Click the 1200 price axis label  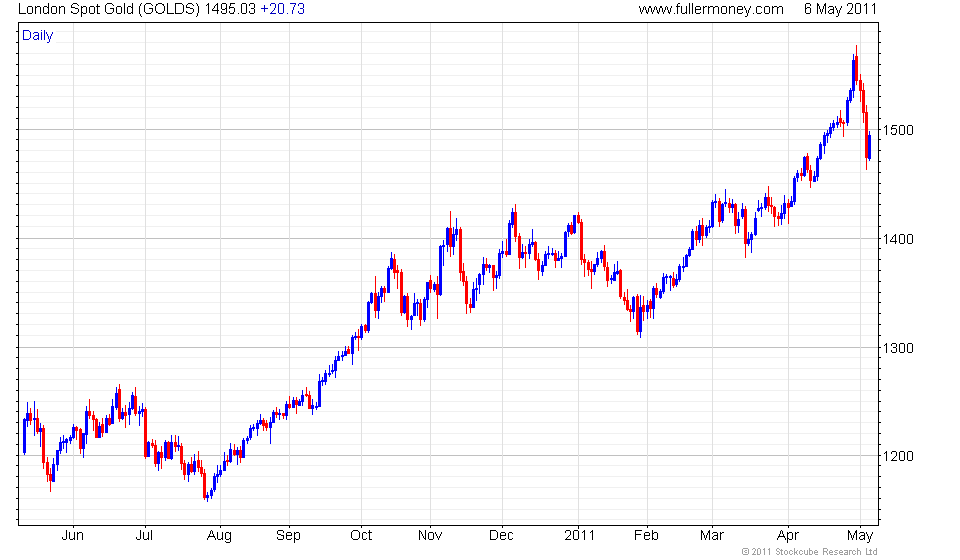pos(897,457)
